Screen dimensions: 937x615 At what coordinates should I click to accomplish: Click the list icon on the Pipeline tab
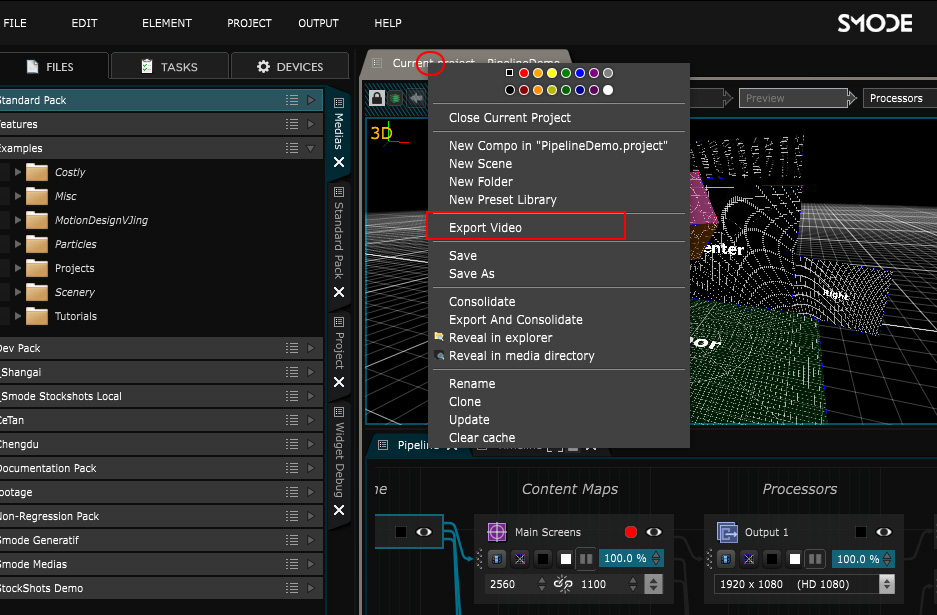click(383, 445)
